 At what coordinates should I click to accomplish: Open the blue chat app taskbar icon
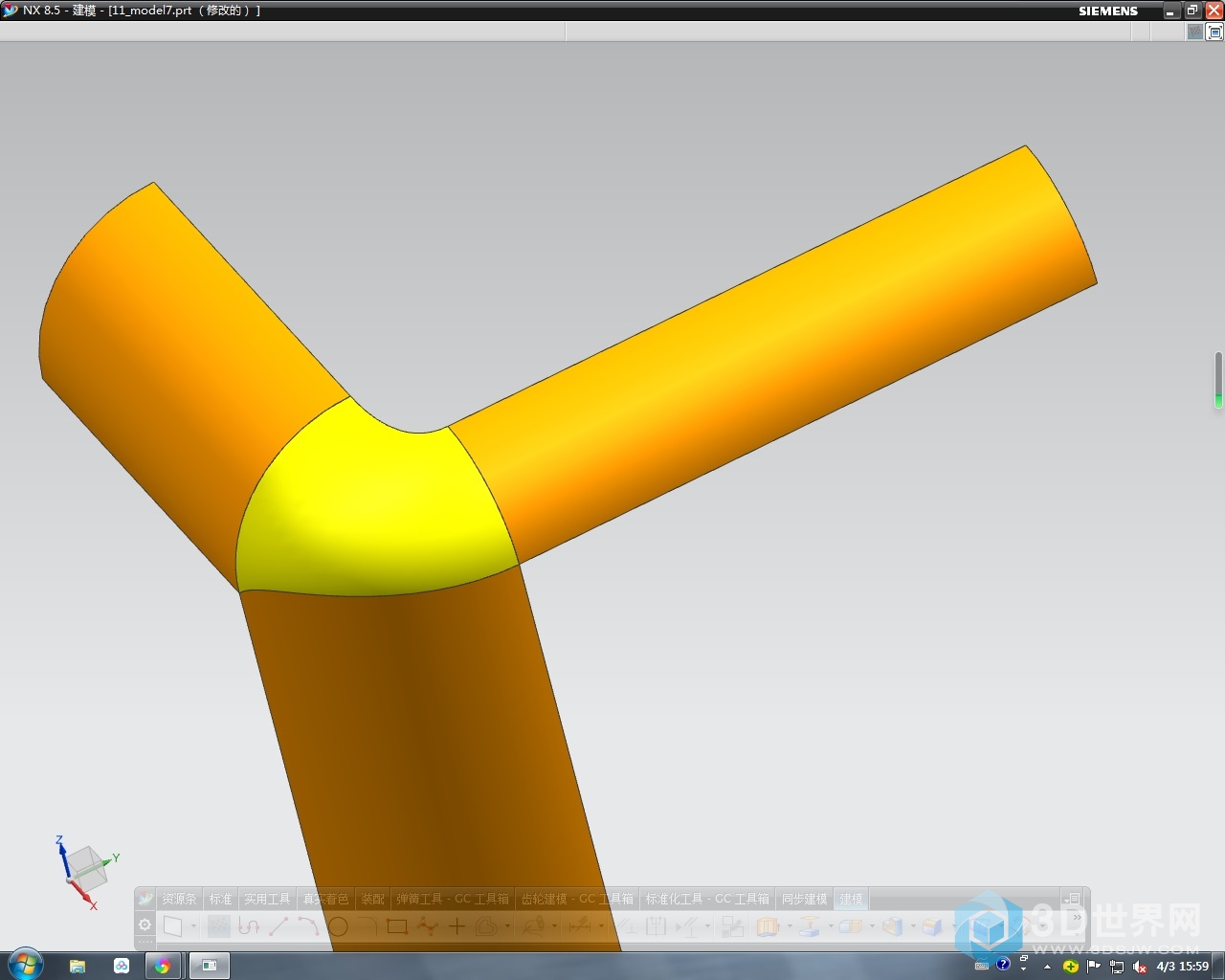[122, 966]
